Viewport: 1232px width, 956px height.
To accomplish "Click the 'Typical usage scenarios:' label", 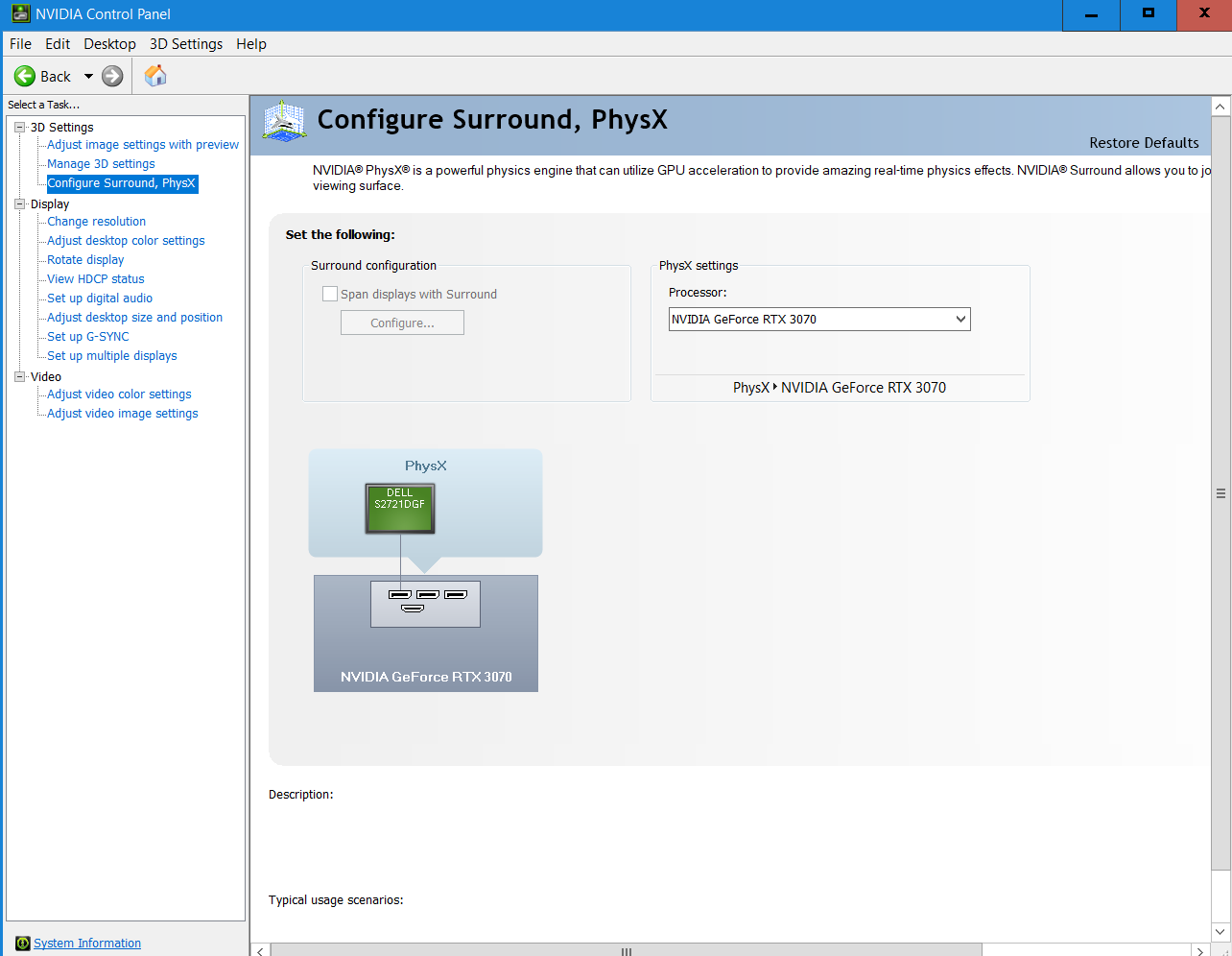I will coord(336,900).
